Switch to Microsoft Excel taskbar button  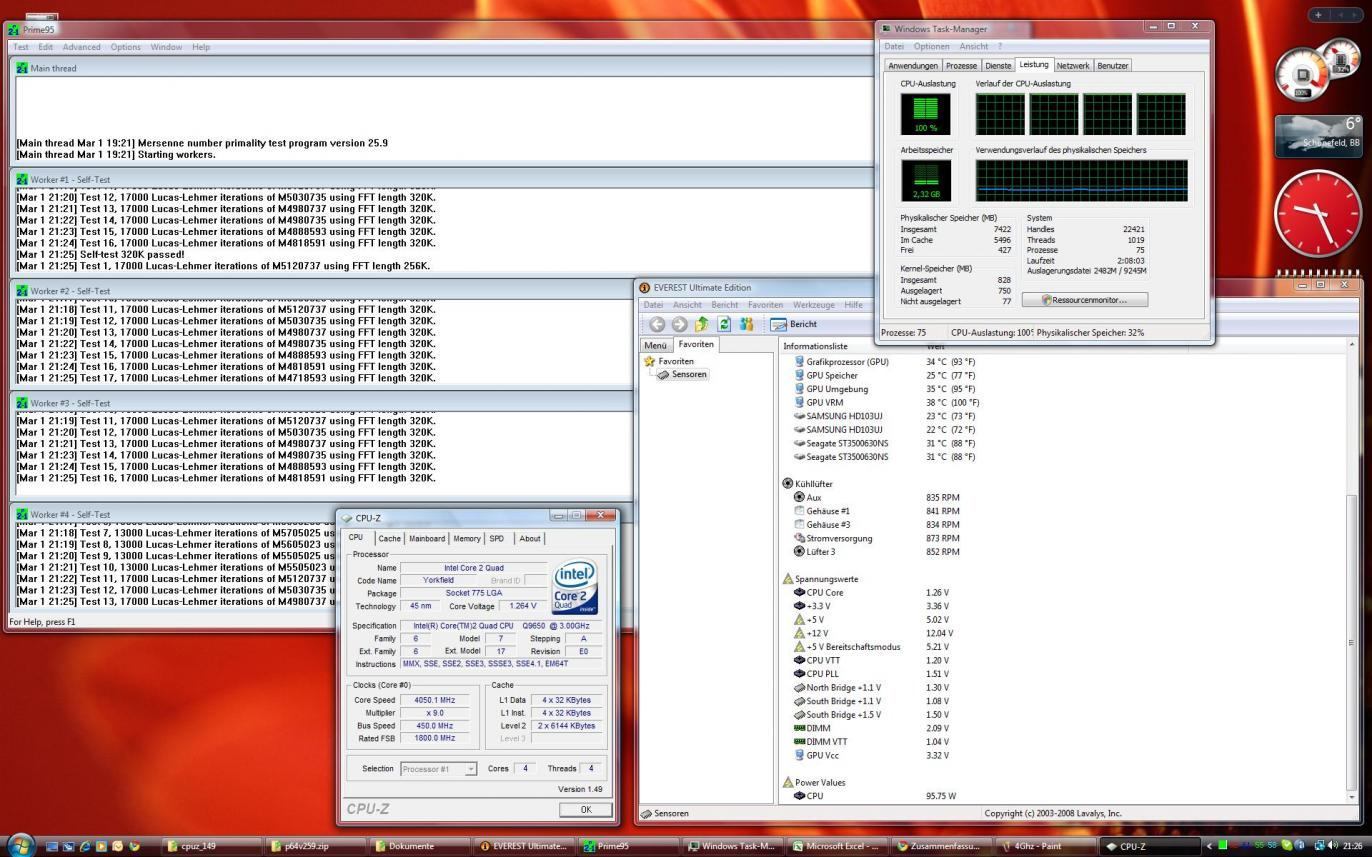(838, 846)
